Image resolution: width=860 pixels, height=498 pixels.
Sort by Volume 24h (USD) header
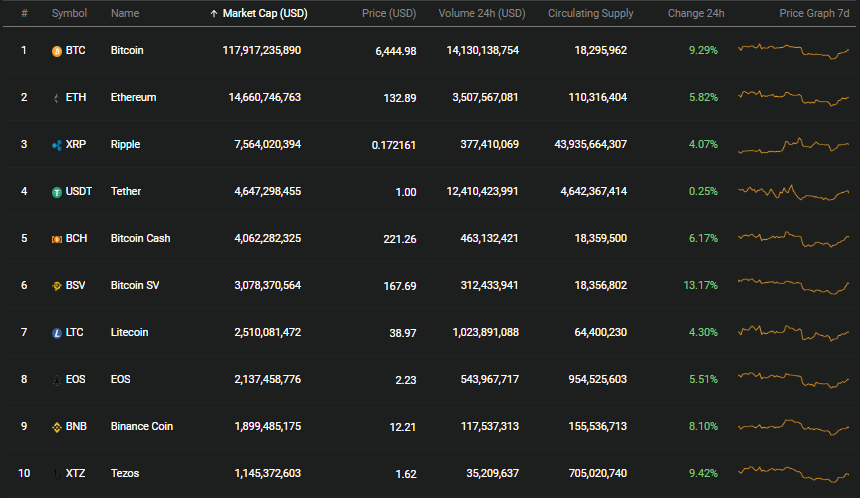click(482, 13)
